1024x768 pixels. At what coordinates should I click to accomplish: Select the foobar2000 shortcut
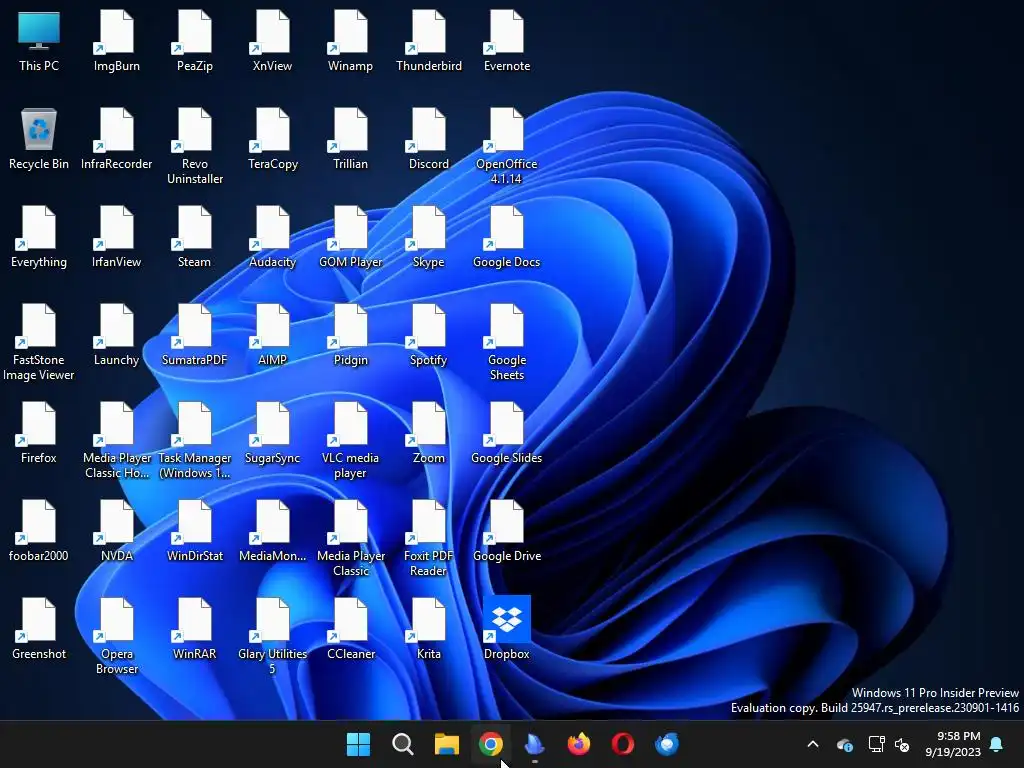[x=39, y=532]
